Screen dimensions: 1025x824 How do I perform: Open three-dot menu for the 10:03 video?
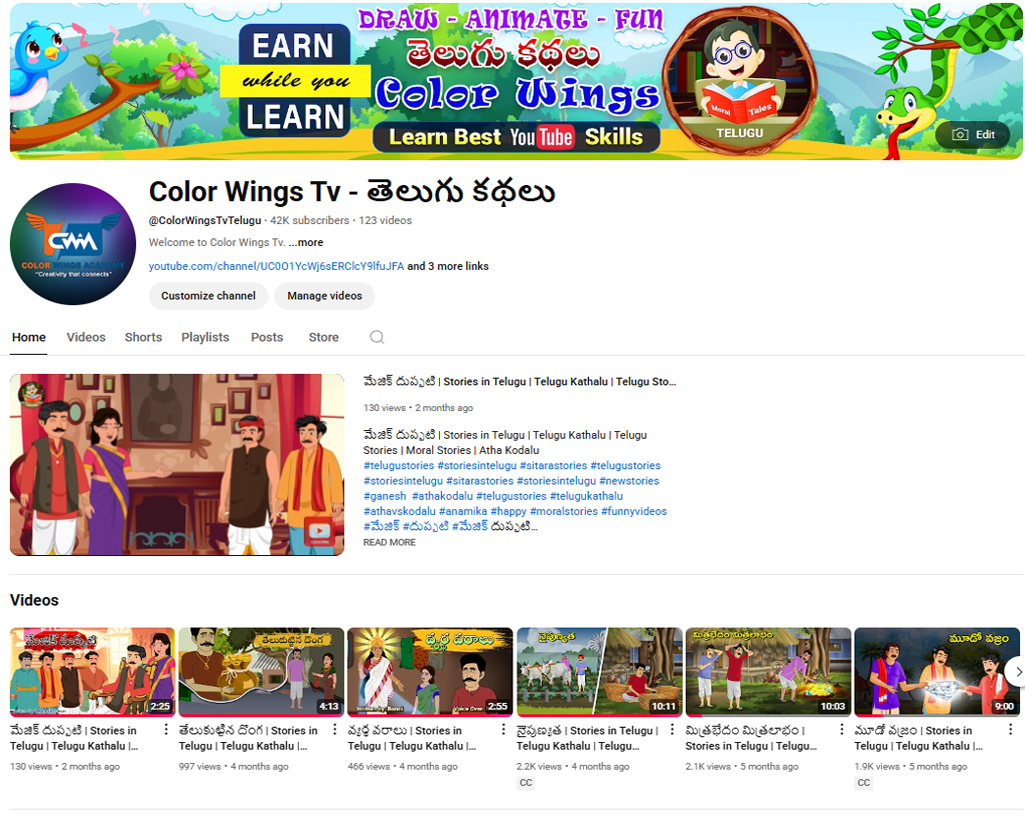coord(842,730)
